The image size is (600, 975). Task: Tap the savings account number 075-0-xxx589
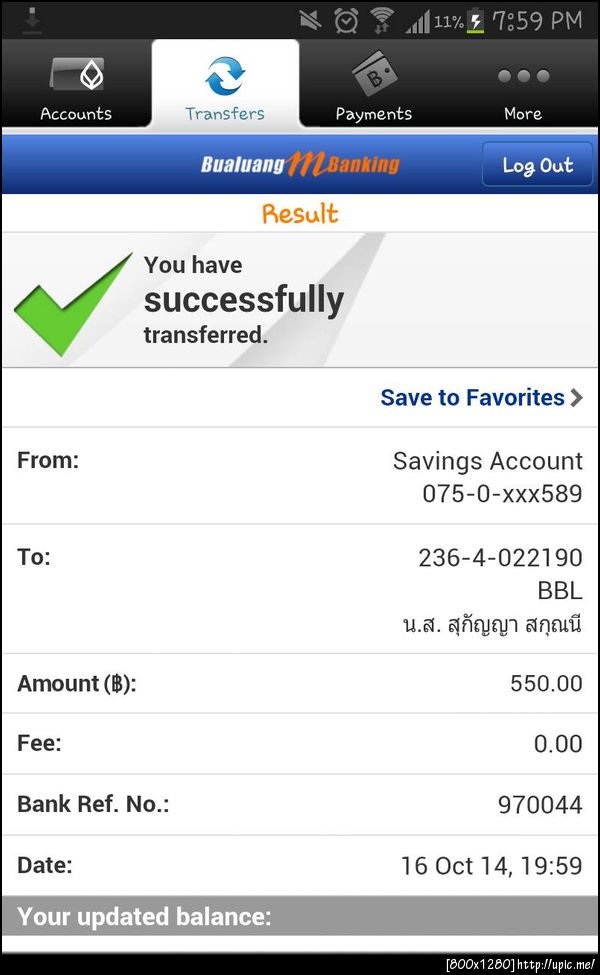coord(502,493)
